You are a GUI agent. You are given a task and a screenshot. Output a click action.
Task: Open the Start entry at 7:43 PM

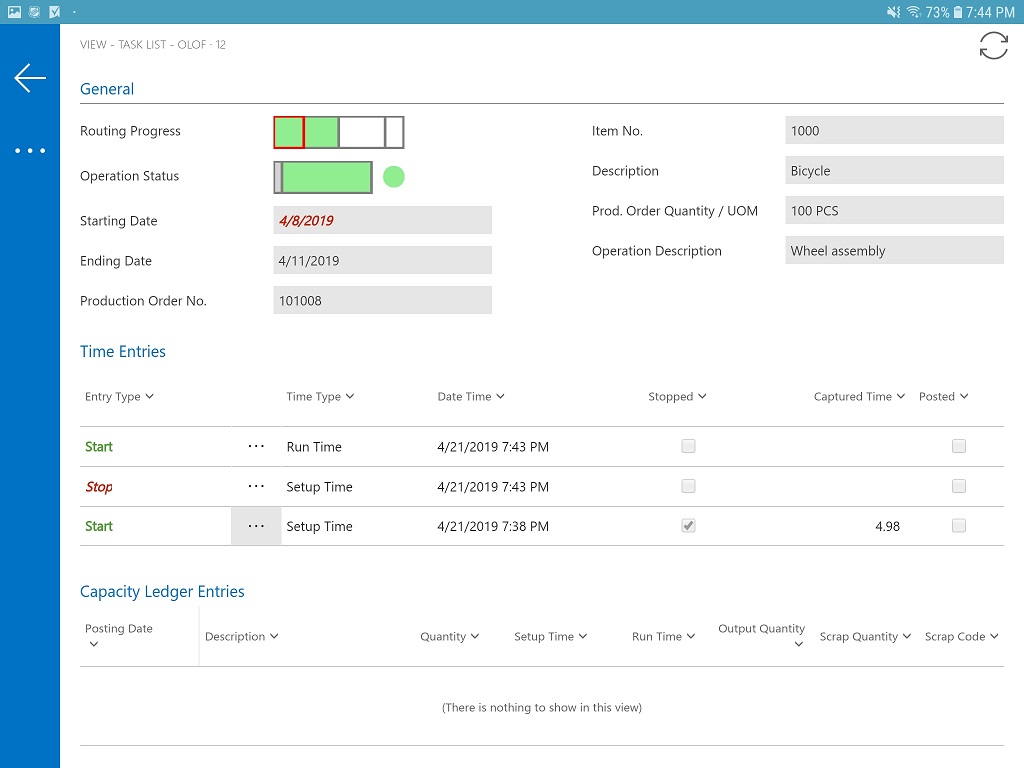(99, 447)
